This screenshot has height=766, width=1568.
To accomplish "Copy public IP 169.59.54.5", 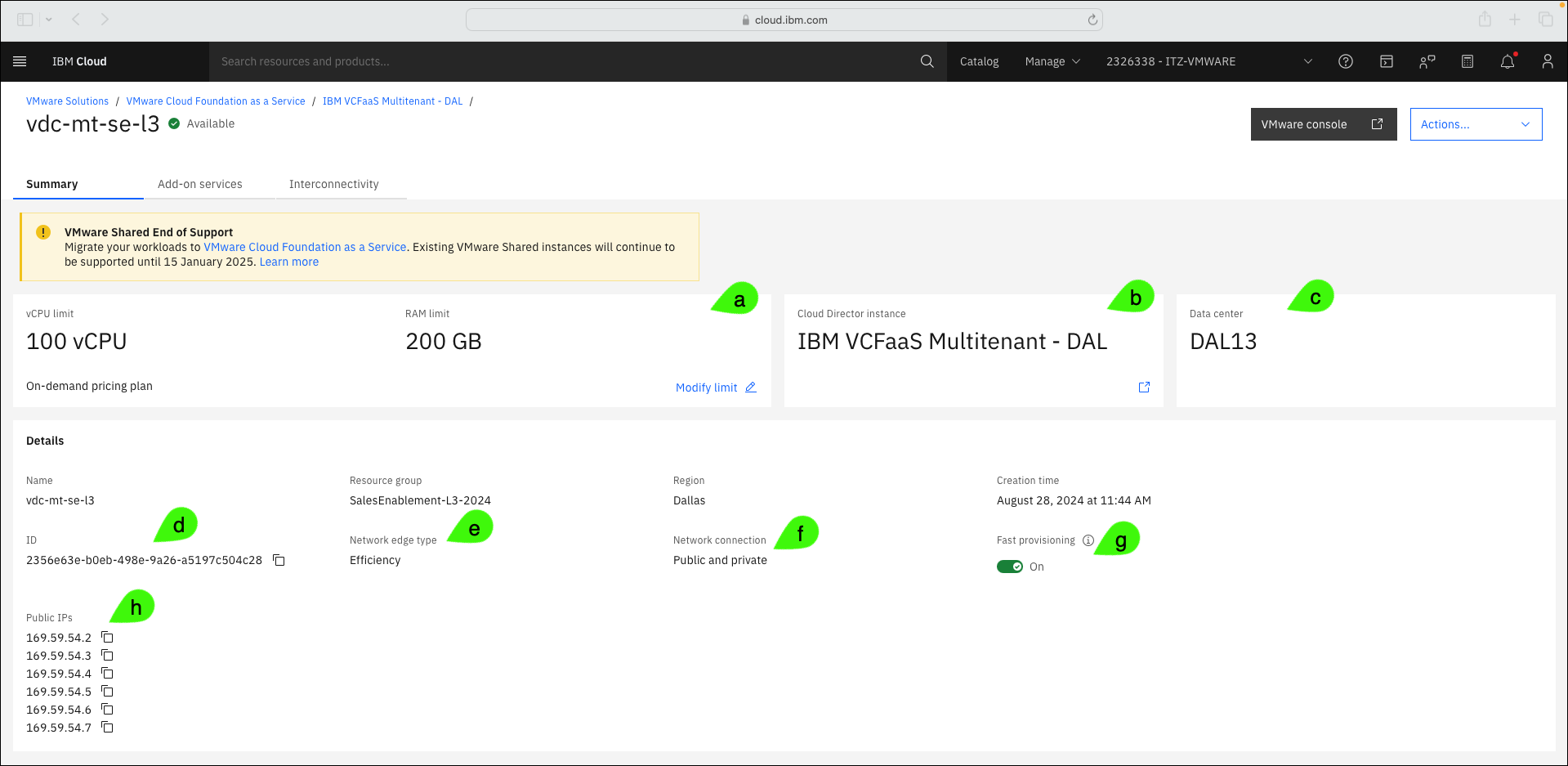I will (107, 691).
